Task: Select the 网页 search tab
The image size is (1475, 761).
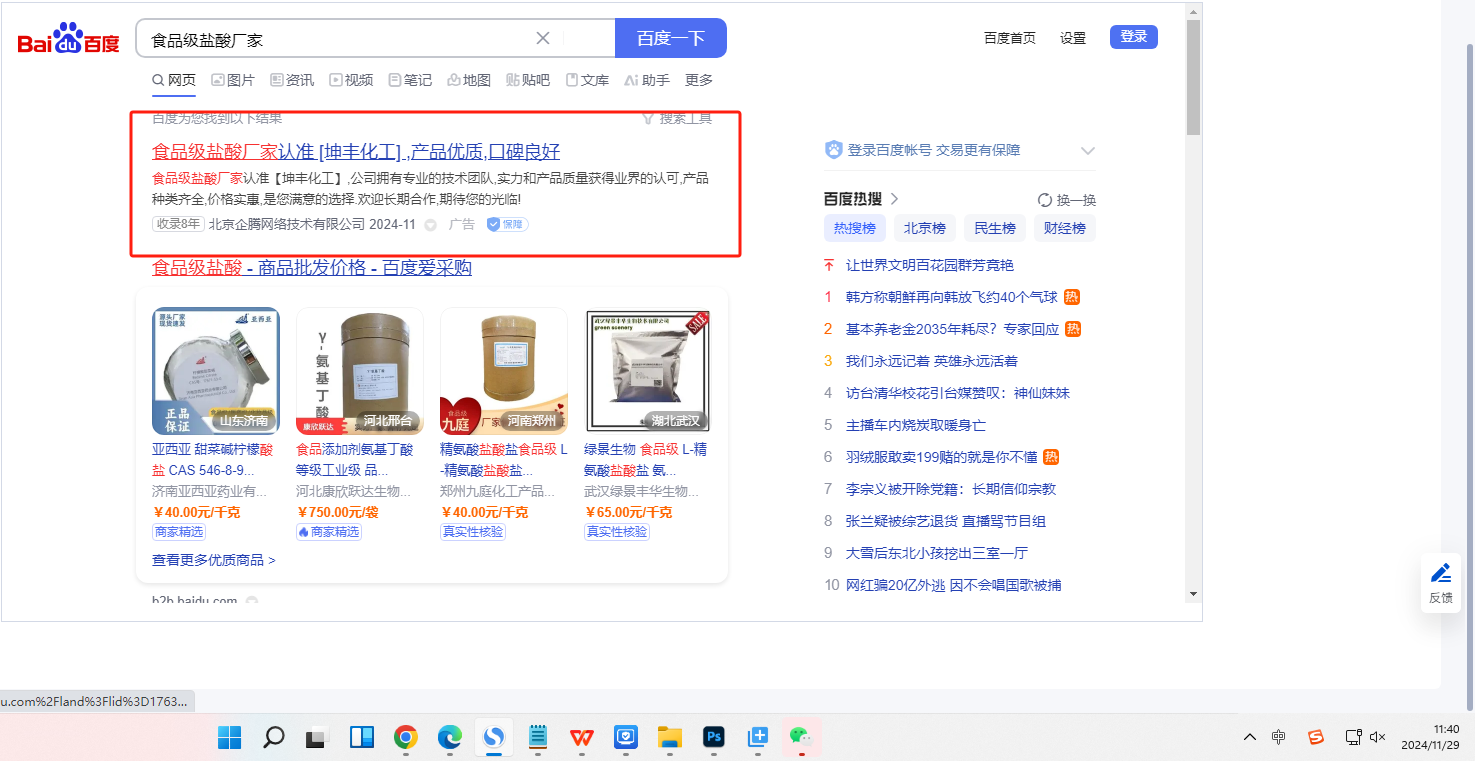Action: (174, 80)
